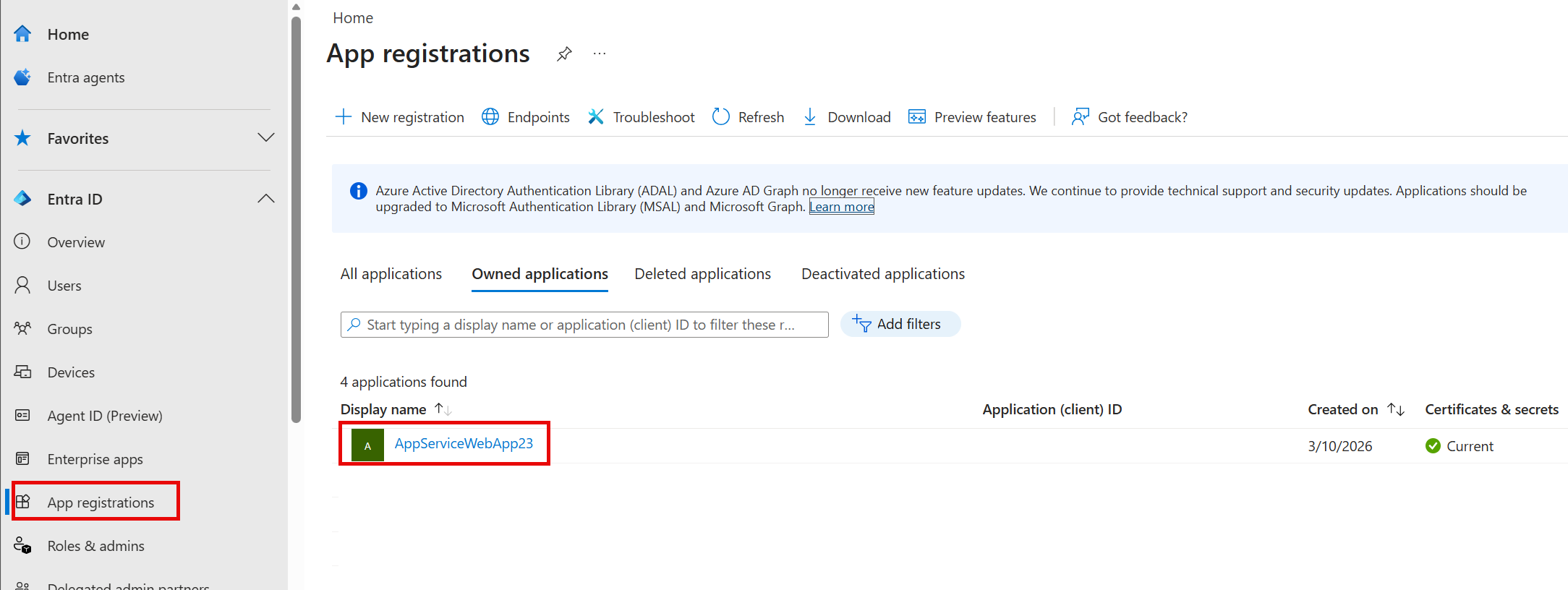1568x590 pixels.
Task: Click the Home house icon in sidebar
Action: point(22,34)
